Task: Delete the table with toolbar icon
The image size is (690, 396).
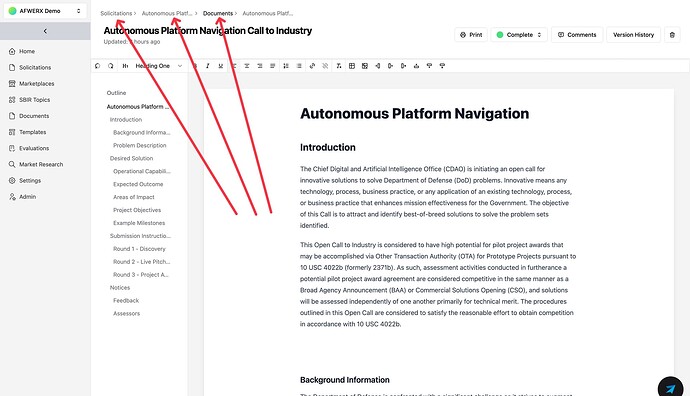Action: coord(365,66)
